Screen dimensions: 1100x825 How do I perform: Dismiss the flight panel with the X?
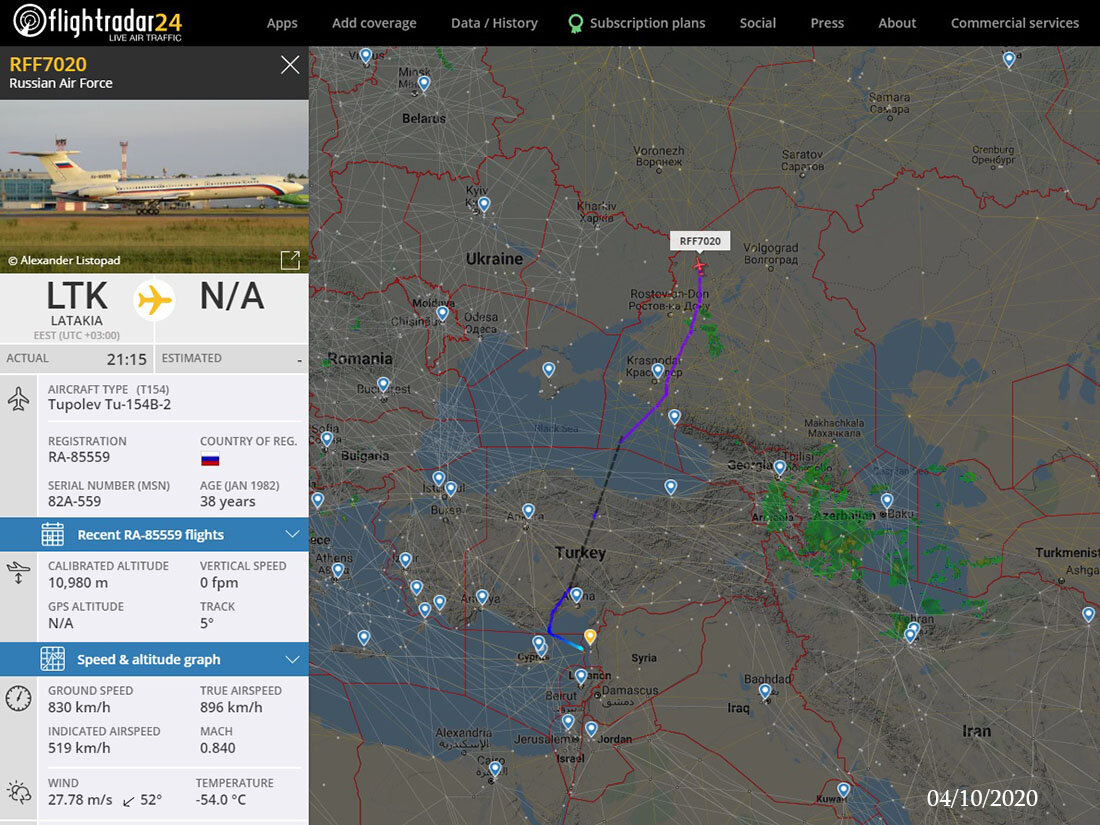(x=290, y=64)
